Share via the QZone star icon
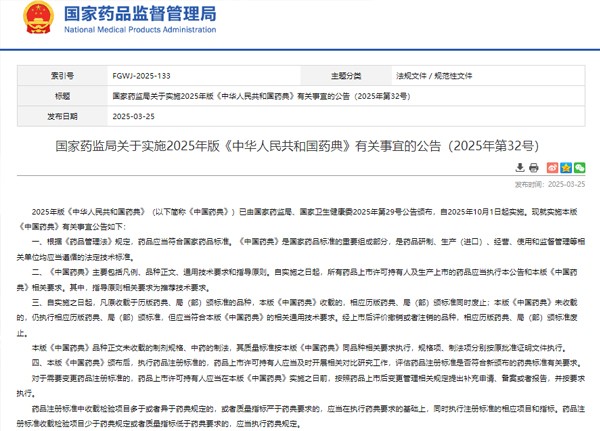The height and width of the screenshot is (431, 600). pos(566,168)
